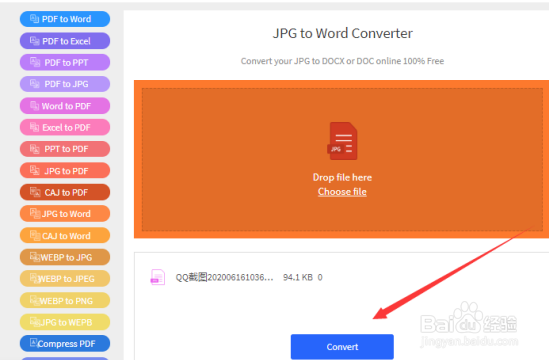This screenshot has height=360, width=549.
Task: Choose the JPG to PDF tool
Action: click(x=65, y=171)
